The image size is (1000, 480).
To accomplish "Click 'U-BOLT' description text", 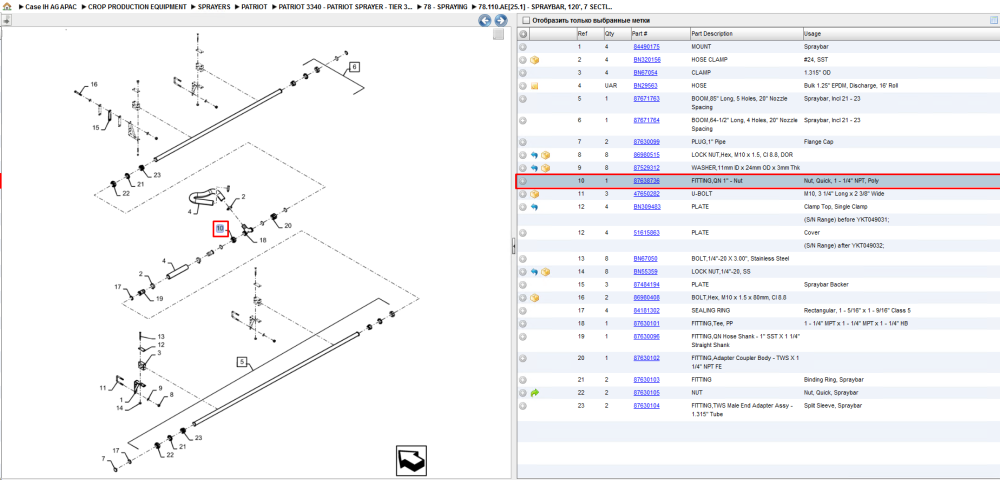I will (x=702, y=194).
